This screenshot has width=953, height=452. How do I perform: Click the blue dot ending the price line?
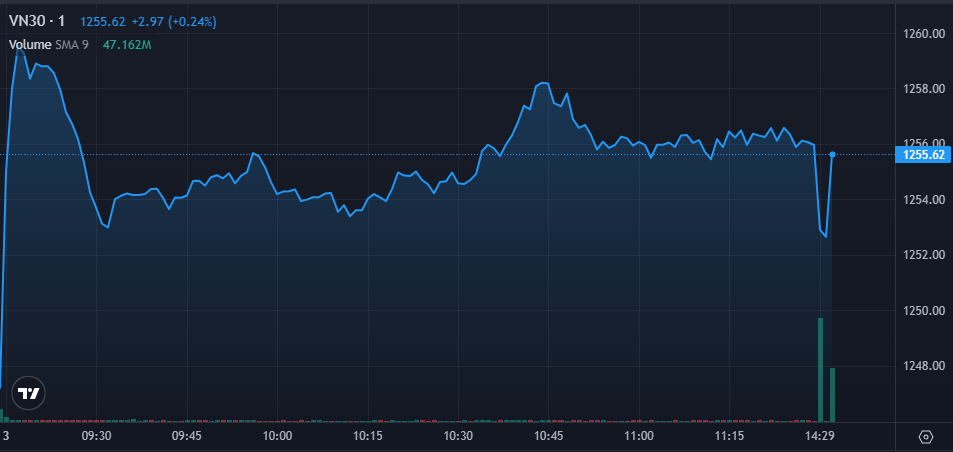(832, 154)
